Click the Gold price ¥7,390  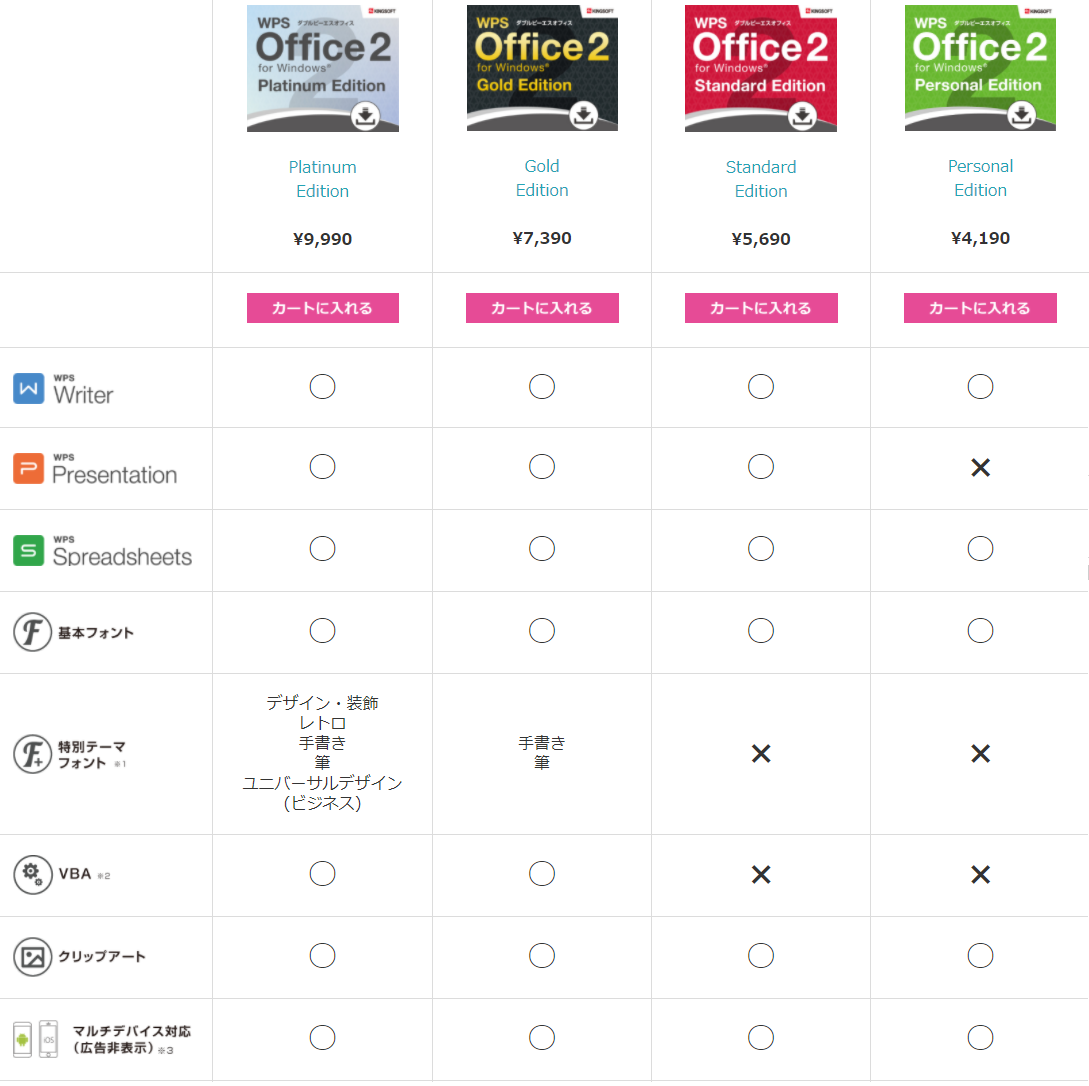click(x=542, y=239)
